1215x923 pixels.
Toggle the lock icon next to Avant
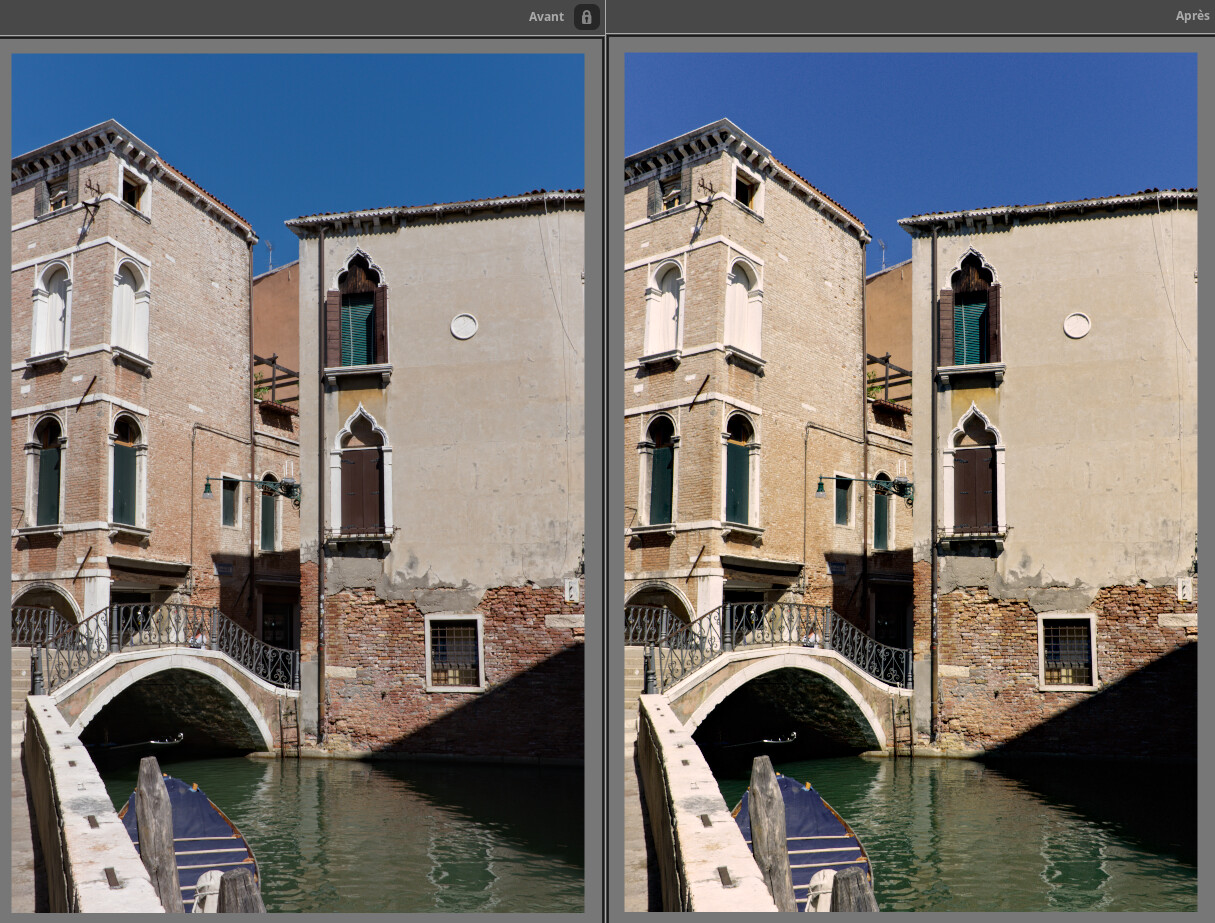click(x=587, y=16)
